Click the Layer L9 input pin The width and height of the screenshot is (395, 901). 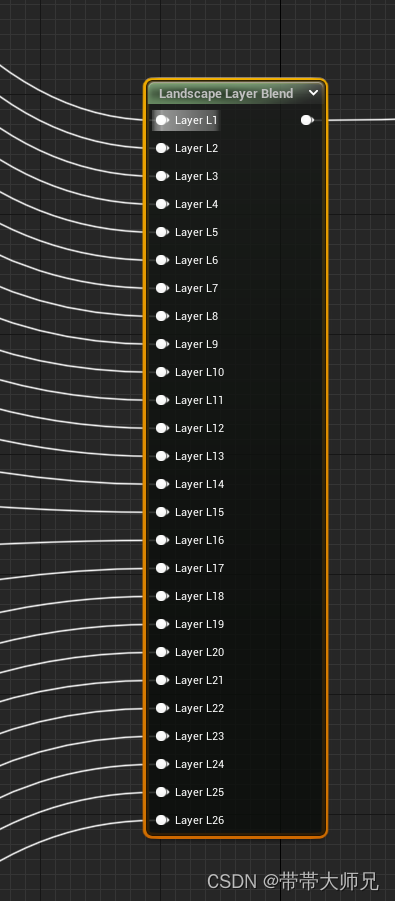coord(162,344)
